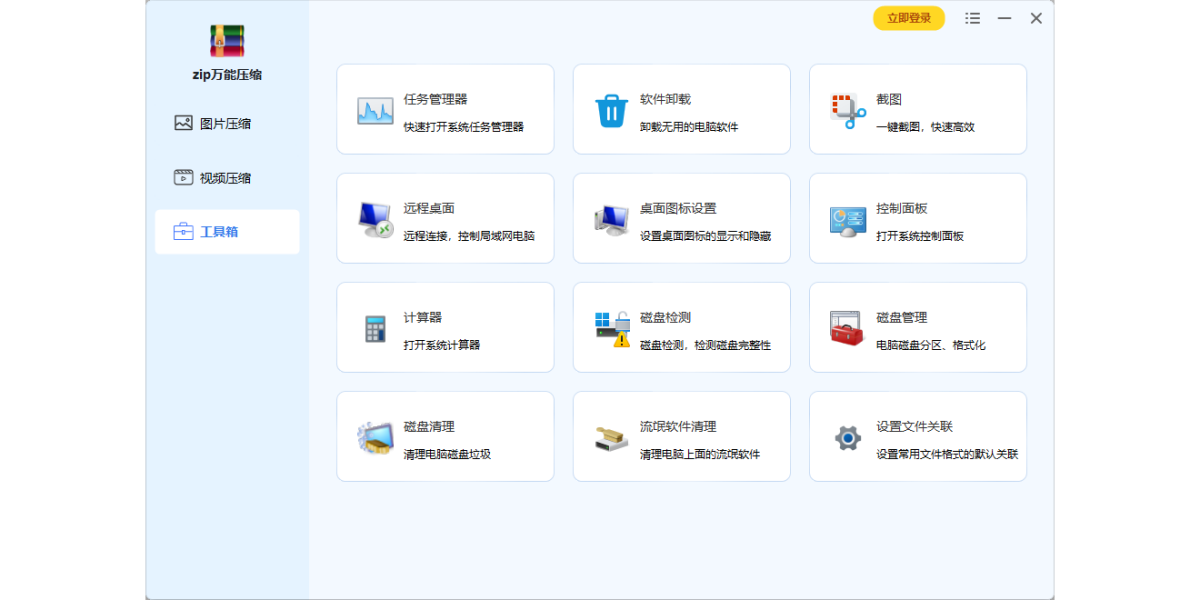Click the blue trash can uninstall icon
This screenshot has width=1200, height=600.
[611, 111]
